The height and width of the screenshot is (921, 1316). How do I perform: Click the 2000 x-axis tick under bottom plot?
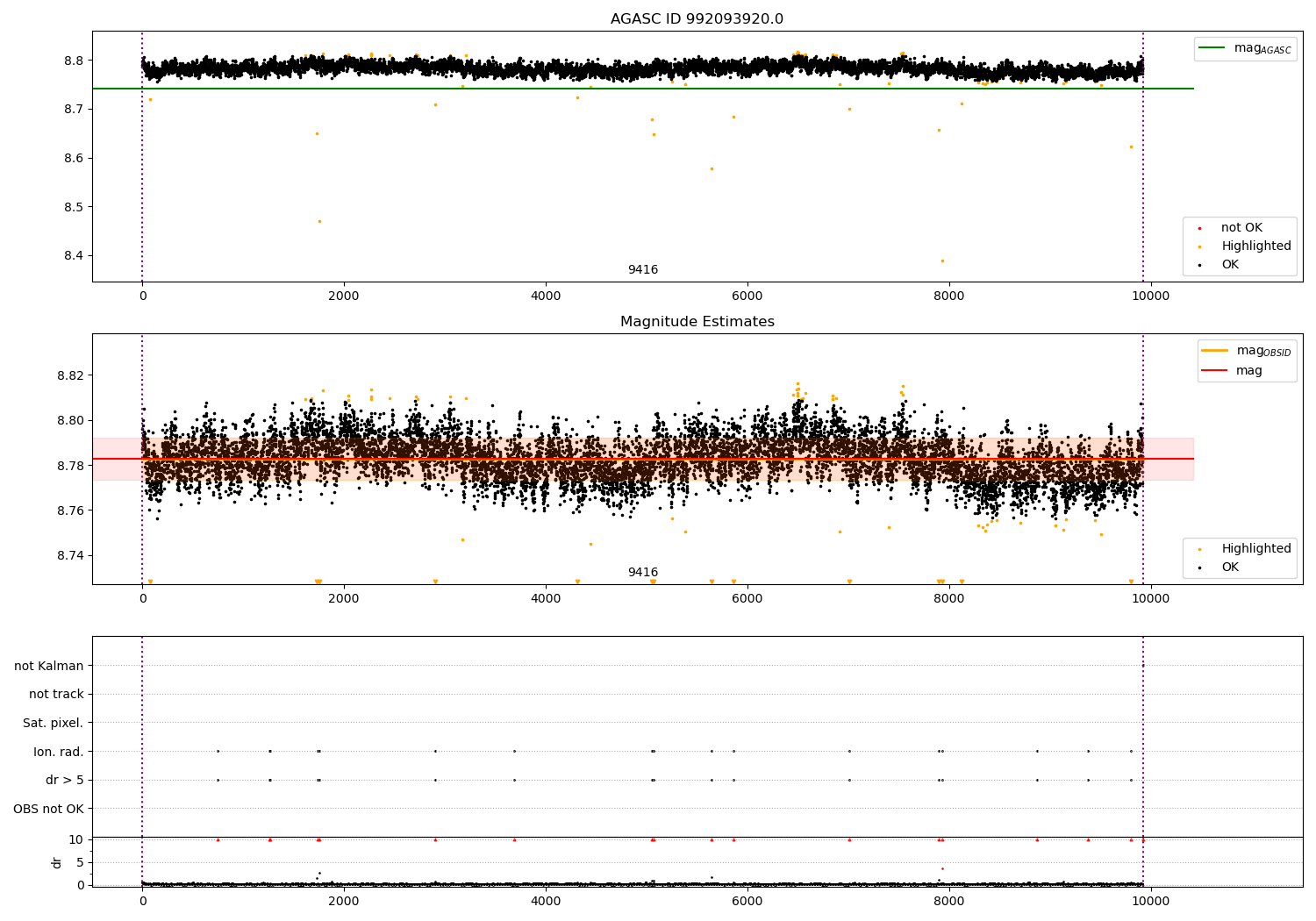click(x=344, y=901)
